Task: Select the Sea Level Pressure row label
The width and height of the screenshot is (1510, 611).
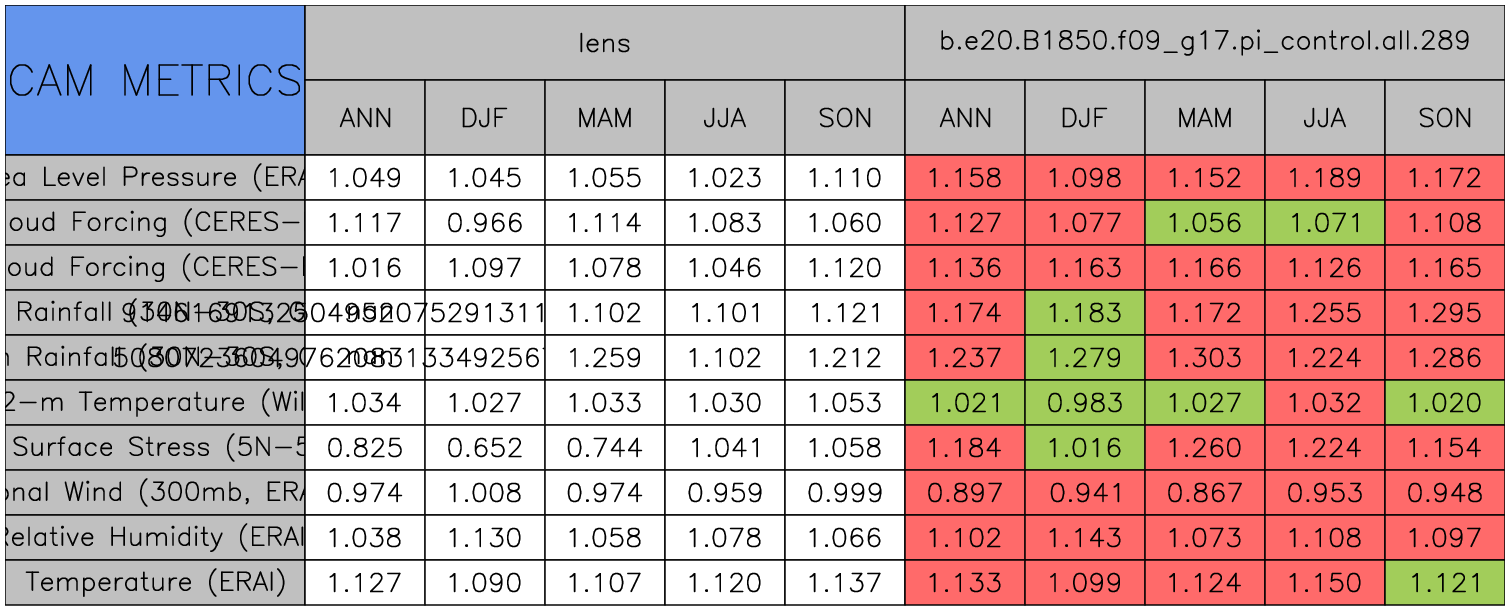Action: point(155,178)
